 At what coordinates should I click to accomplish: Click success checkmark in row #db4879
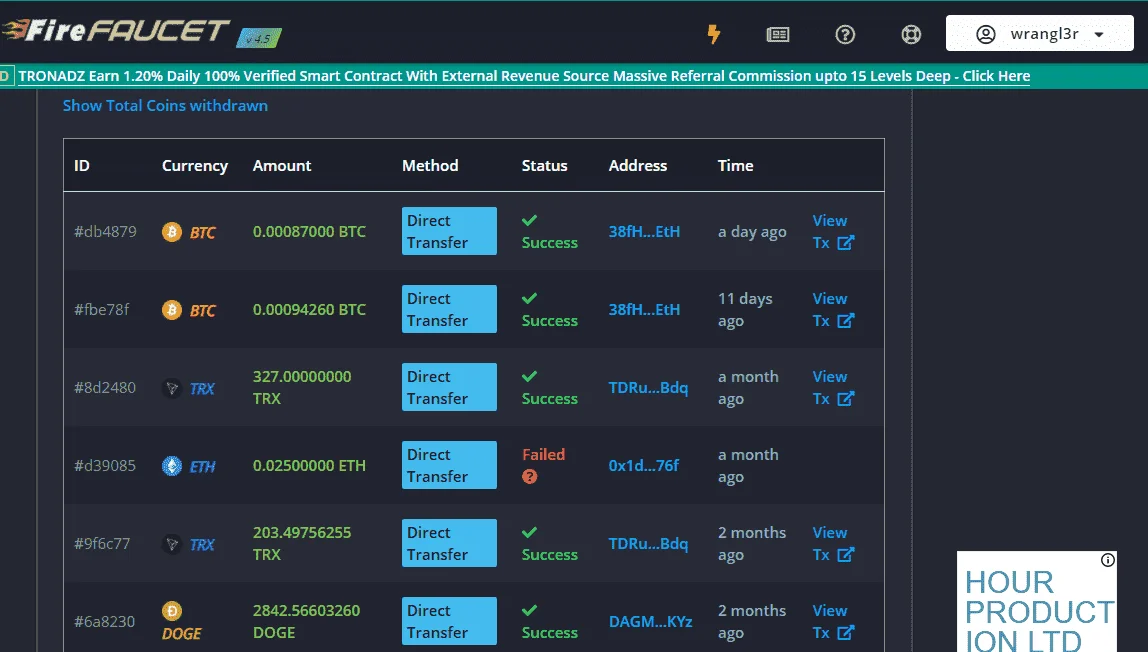click(529, 220)
